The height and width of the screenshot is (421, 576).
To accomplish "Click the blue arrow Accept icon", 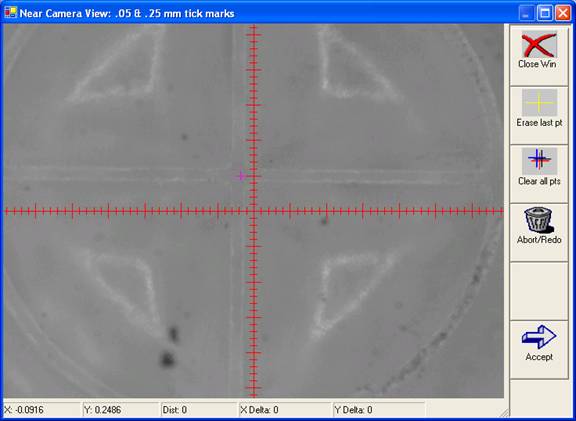I will click(539, 337).
